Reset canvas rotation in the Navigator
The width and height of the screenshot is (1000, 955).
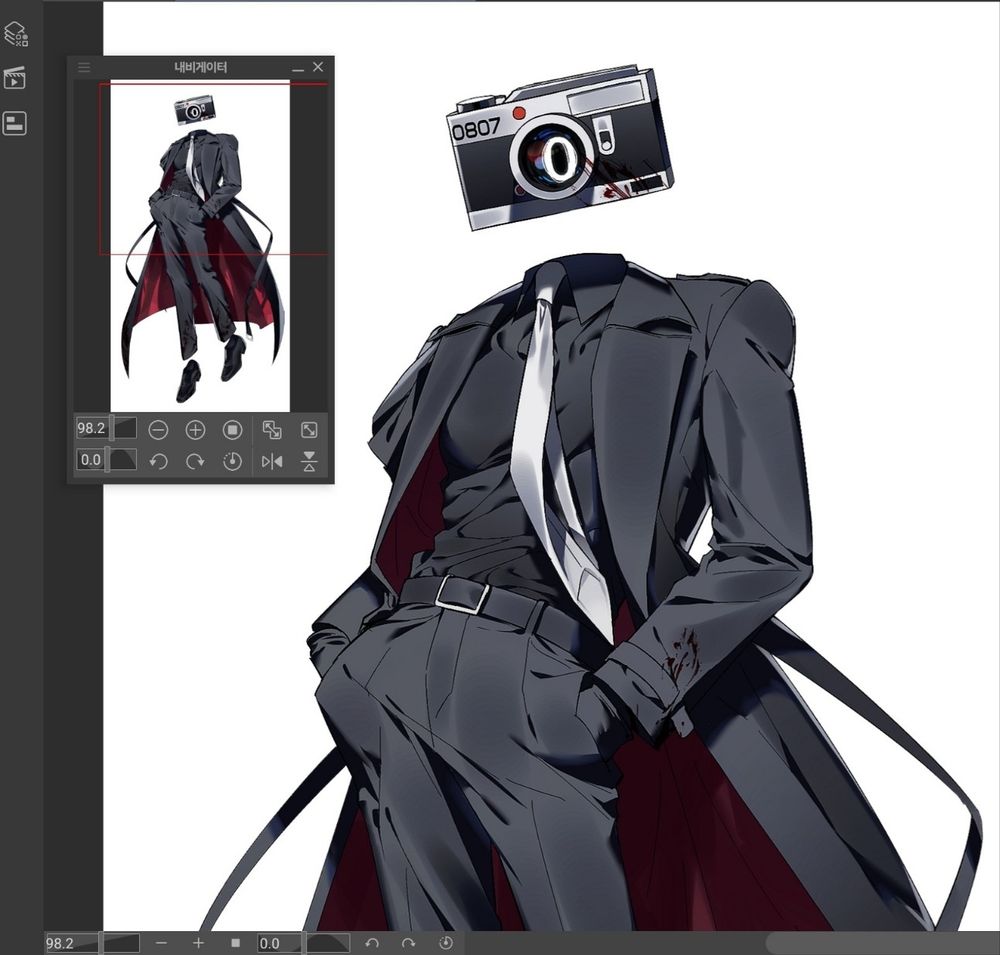pyautogui.click(x=232, y=461)
